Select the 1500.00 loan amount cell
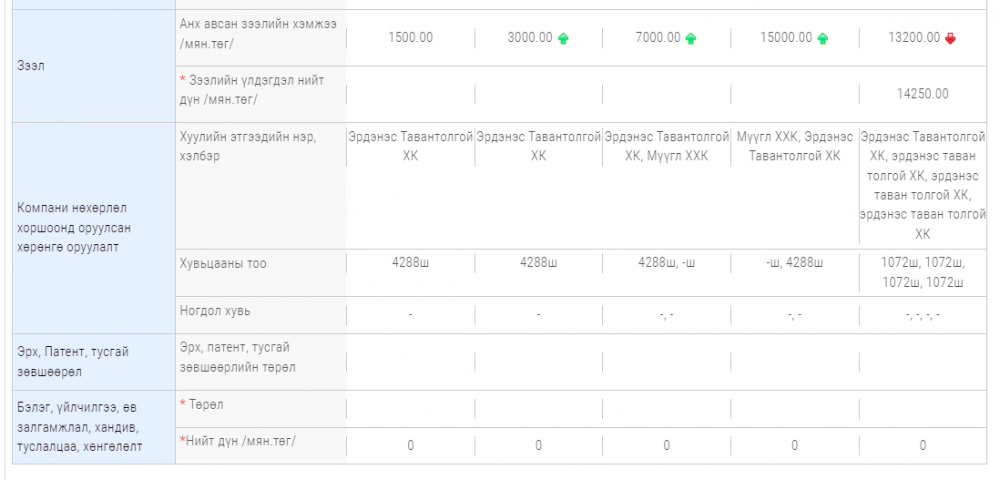 click(x=410, y=38)
